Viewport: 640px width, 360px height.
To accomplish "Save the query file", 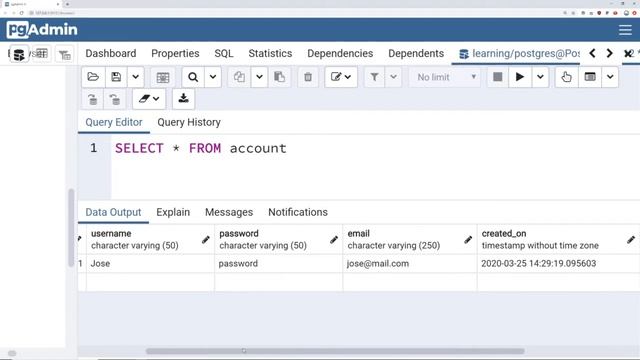I will pyautogui.click(x=116, y=77).
